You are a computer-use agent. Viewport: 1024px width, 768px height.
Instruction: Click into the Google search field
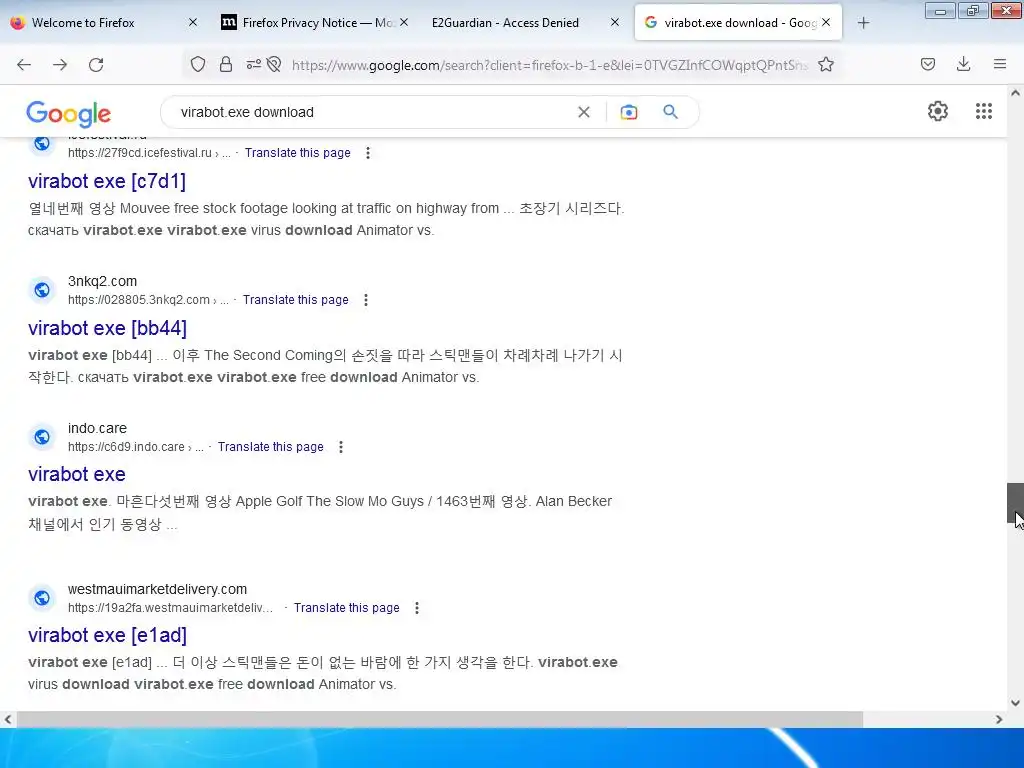point(376,112)
